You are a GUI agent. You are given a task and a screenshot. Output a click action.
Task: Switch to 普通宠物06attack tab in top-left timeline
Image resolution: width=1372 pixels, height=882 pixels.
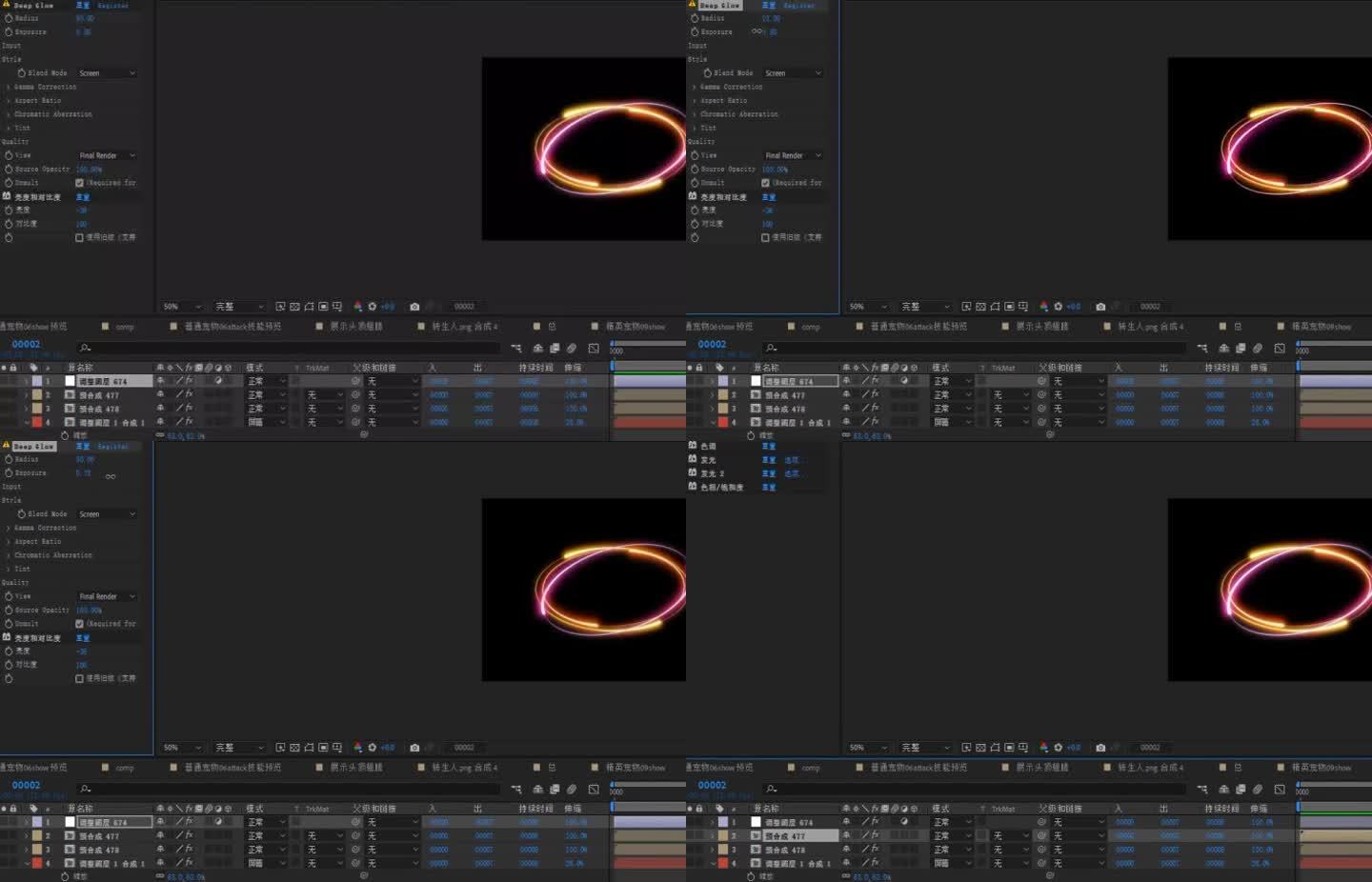[232, 327]
